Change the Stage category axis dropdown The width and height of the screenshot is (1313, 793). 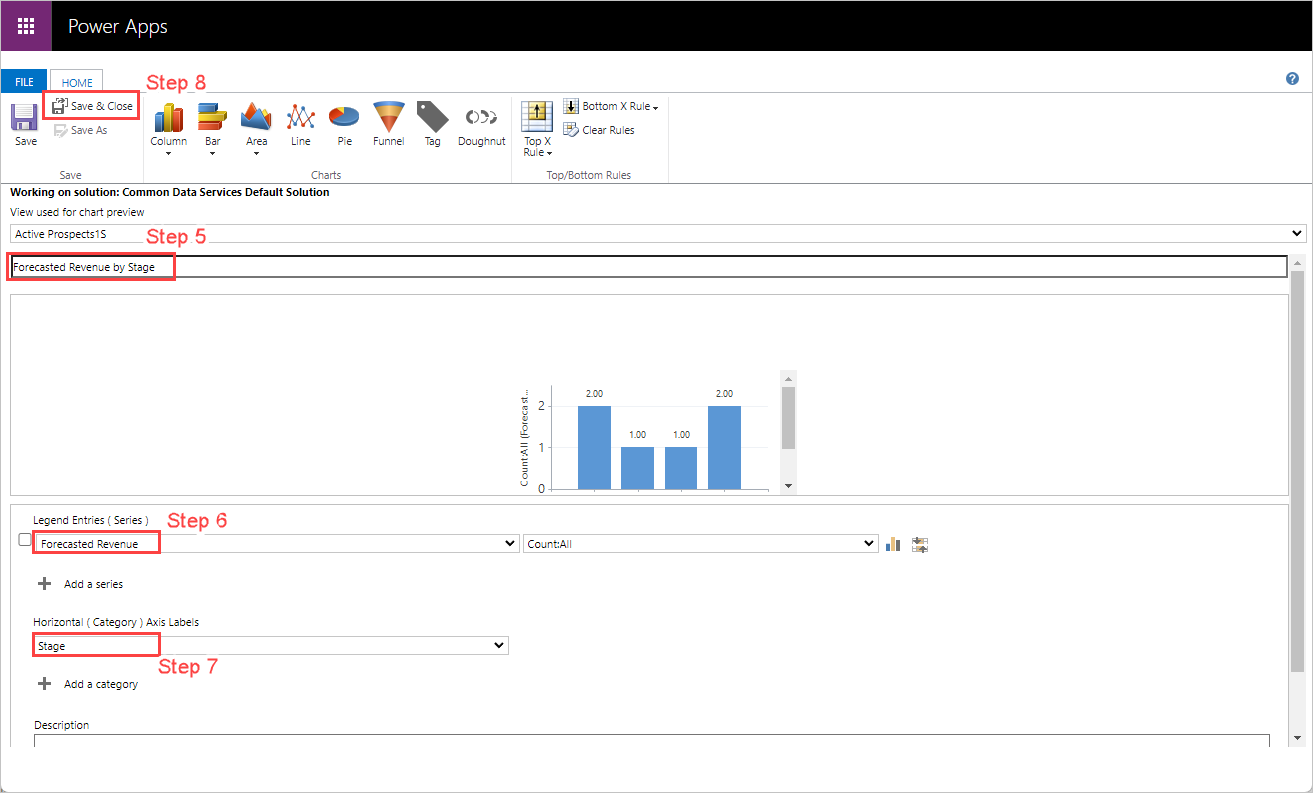(x=500, y=645)
